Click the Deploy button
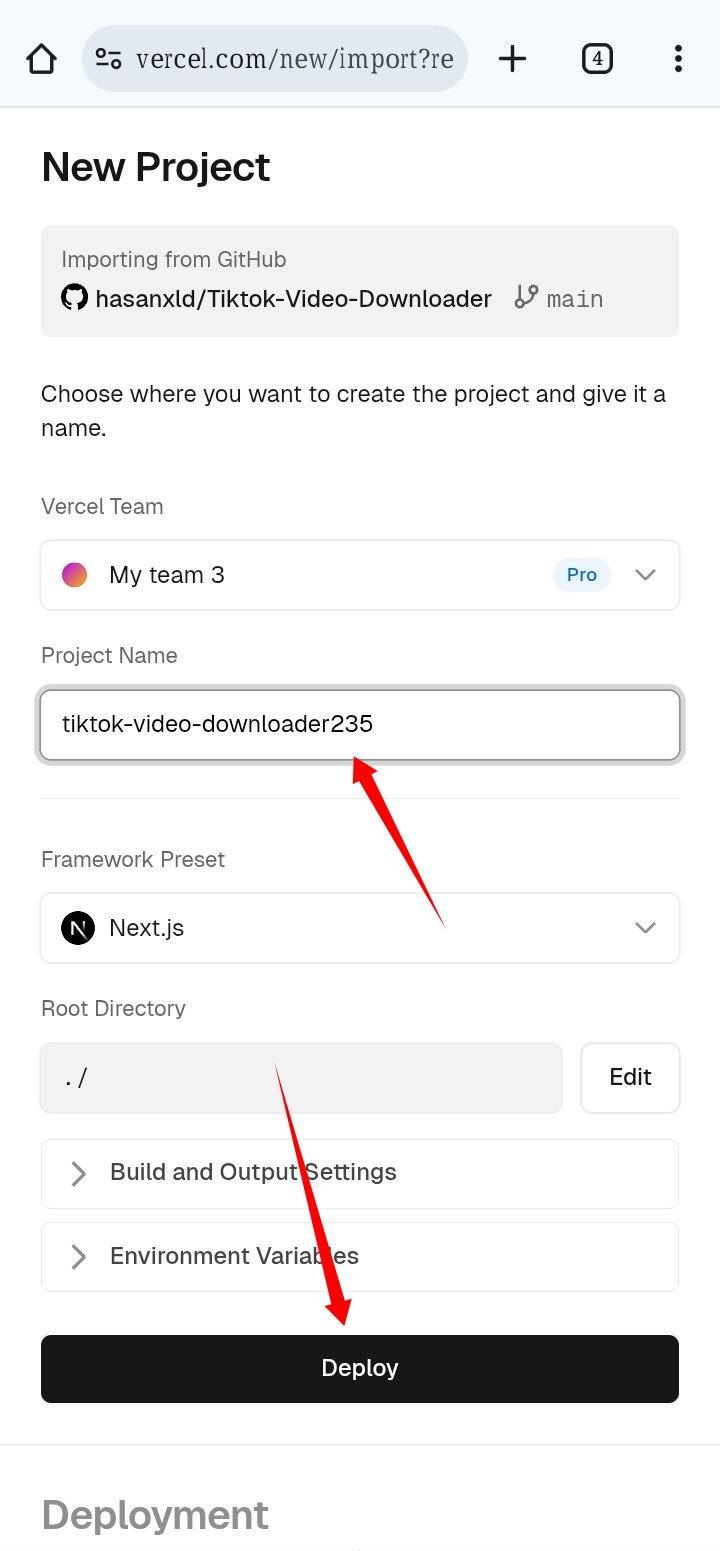Image resolution: width=720 pixels, height=1551 pixels. [x=360, y=1368]
